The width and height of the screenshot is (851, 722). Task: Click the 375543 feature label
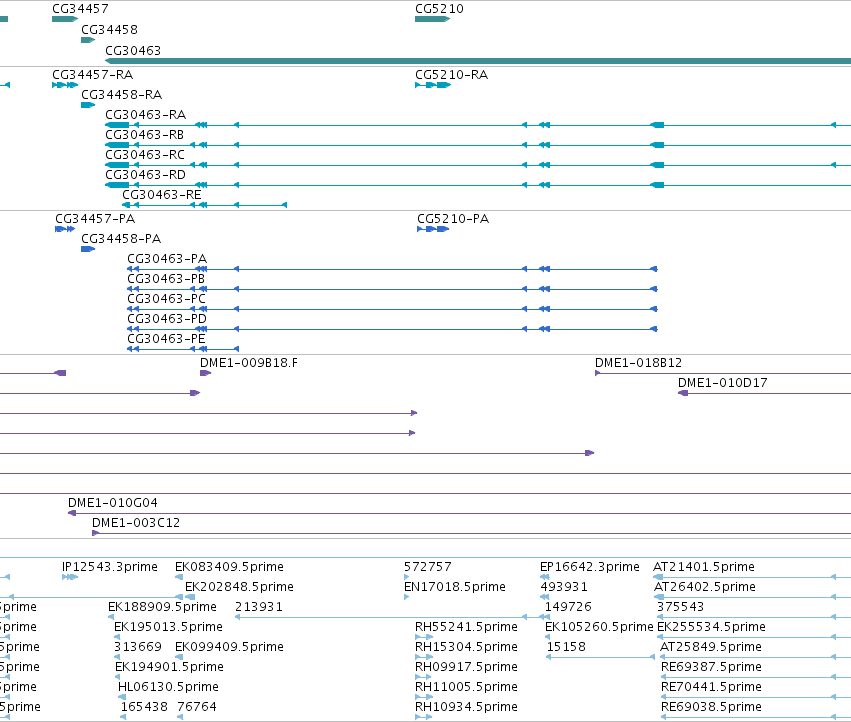point(681,607)
